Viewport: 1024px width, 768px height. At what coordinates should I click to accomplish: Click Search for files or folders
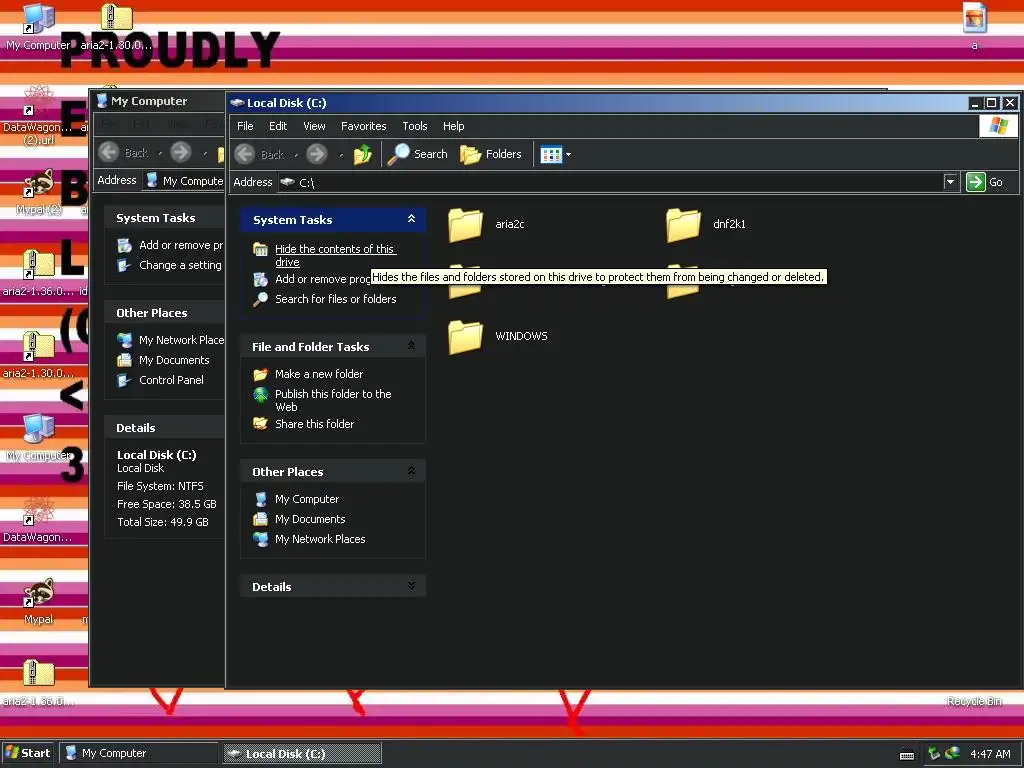[x=336, y=299]
